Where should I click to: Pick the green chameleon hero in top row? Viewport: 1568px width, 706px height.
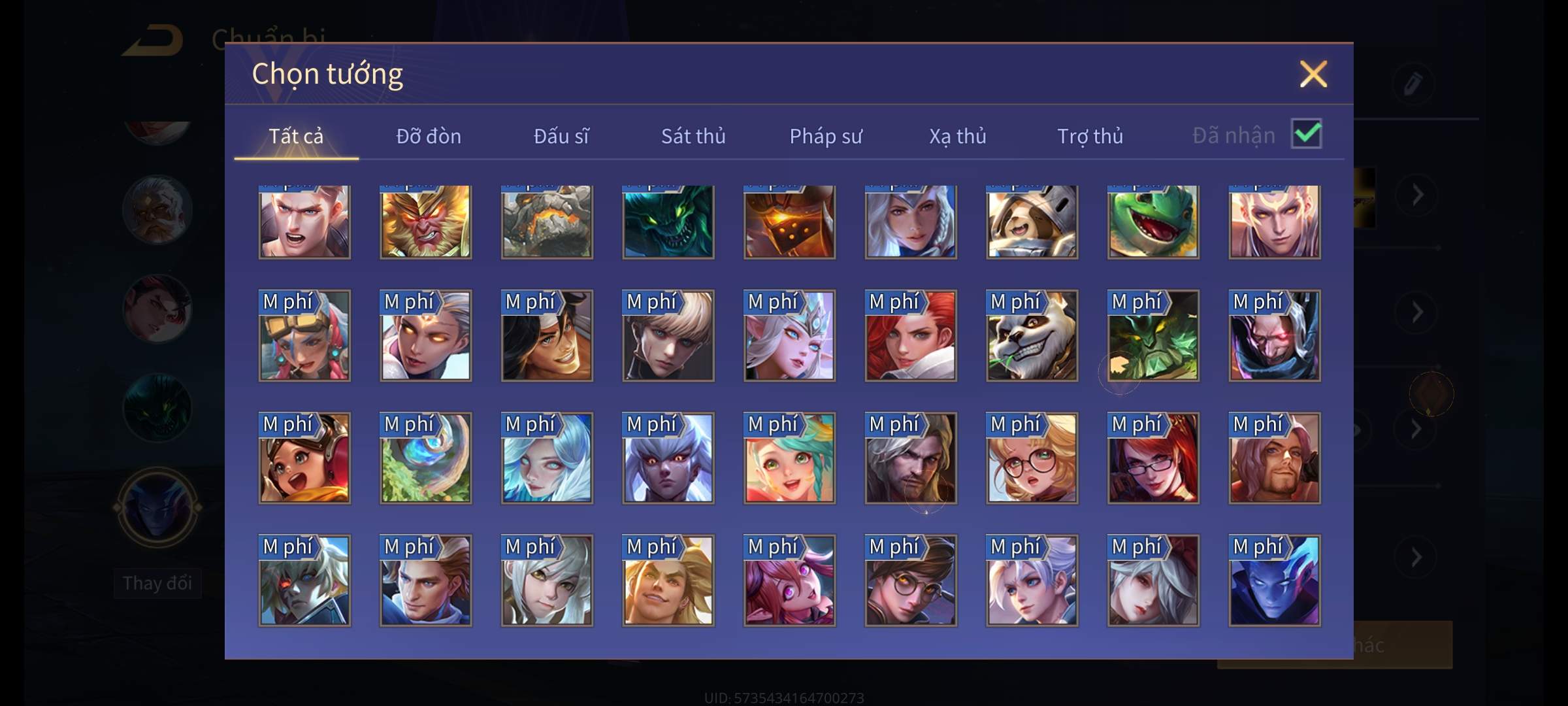1153,222
